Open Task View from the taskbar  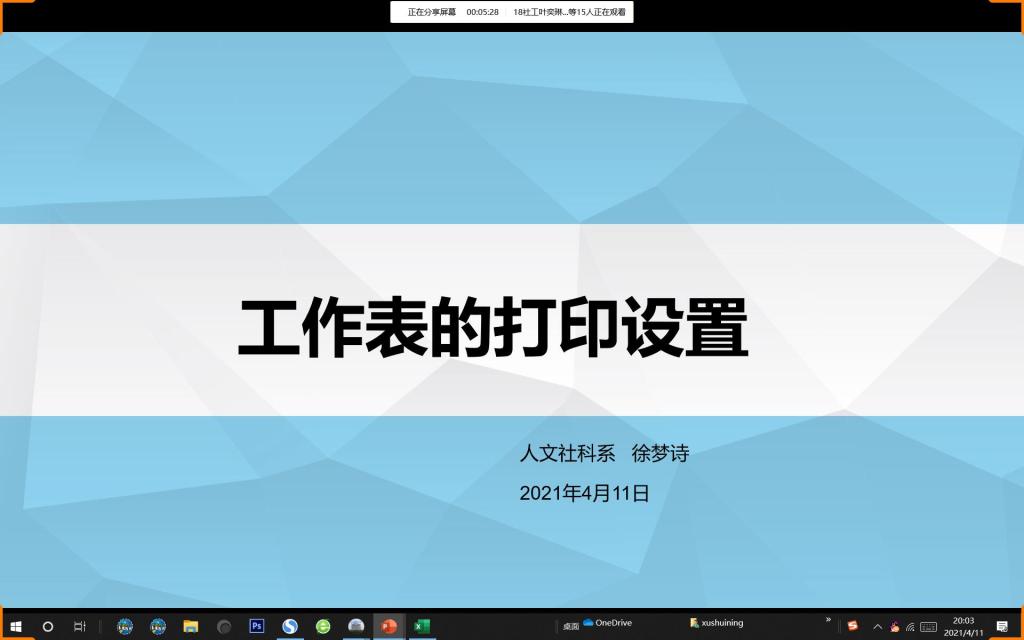coord(80,626)
